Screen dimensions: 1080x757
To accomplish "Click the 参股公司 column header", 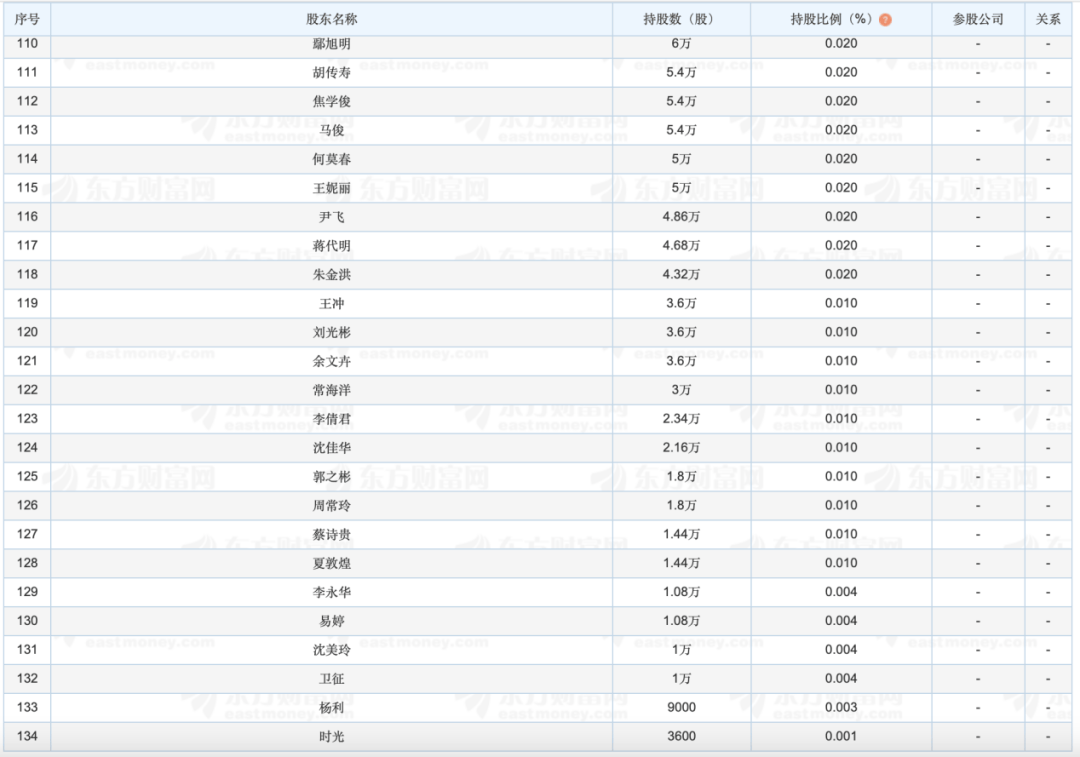I will (x=977, y=19).
